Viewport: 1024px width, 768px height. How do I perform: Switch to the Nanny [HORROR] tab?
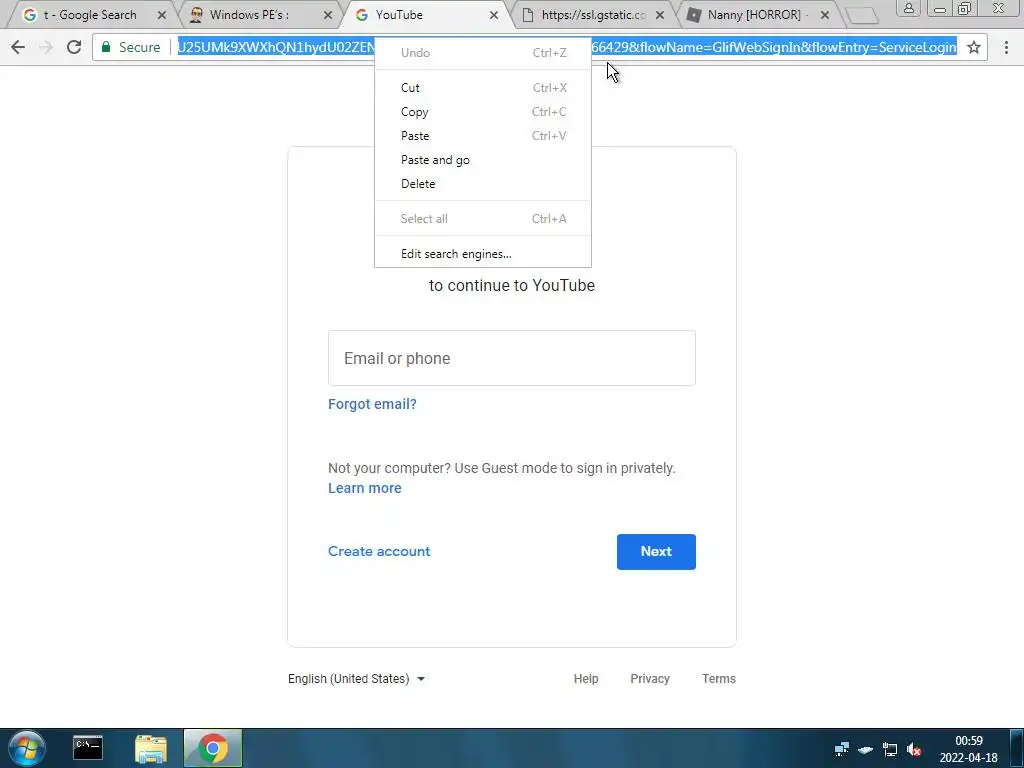pos(758,15)
